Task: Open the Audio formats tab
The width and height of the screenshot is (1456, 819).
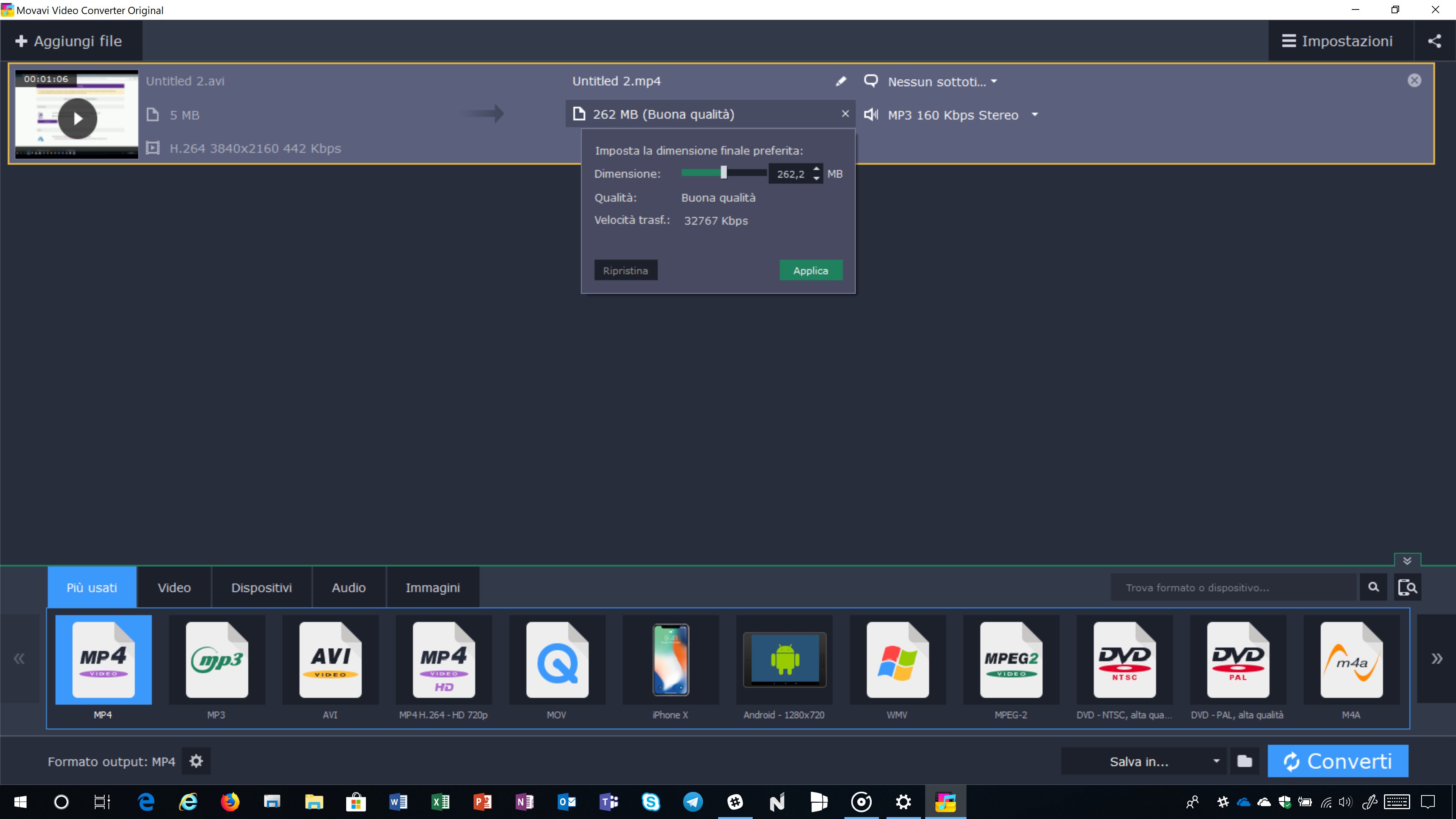Action: point(348,588)
